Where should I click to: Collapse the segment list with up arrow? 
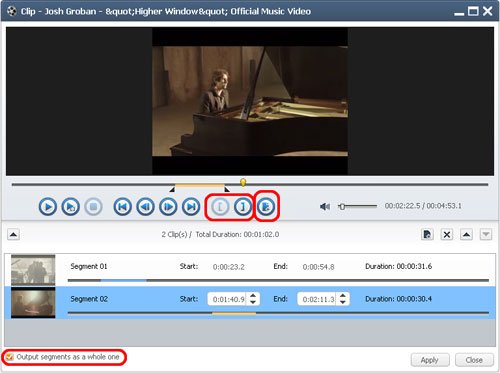point(13,235)
